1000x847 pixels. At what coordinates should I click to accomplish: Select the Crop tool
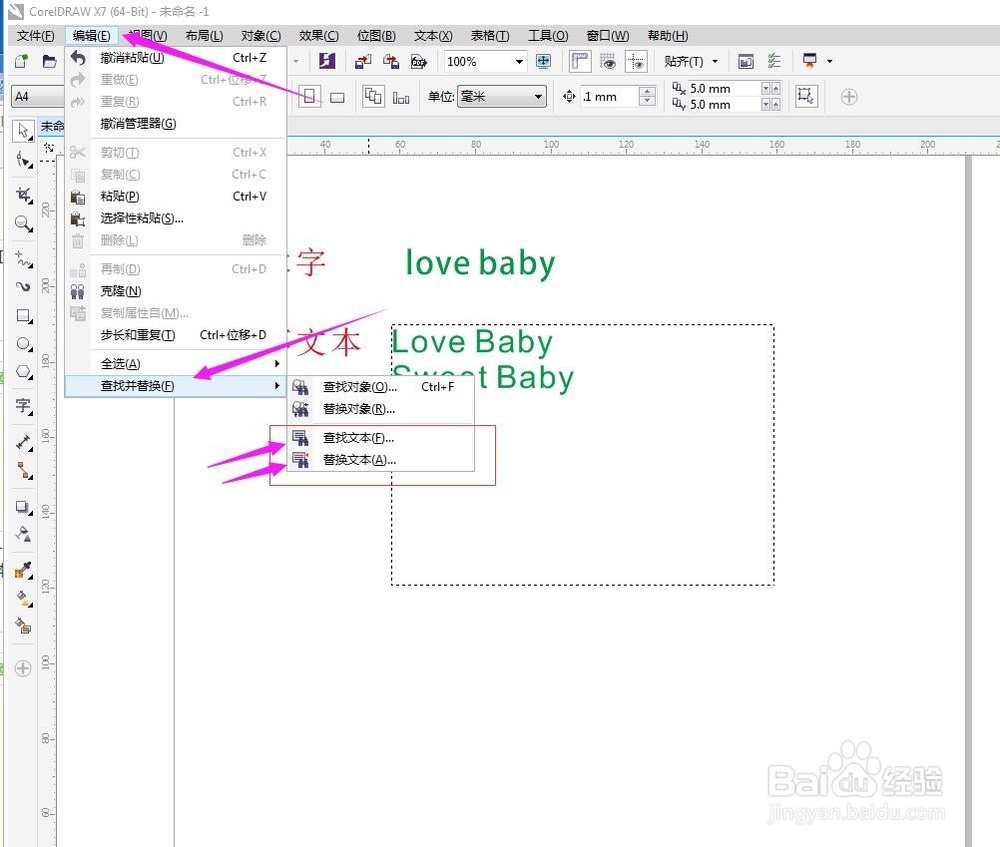tap(24, 195)
